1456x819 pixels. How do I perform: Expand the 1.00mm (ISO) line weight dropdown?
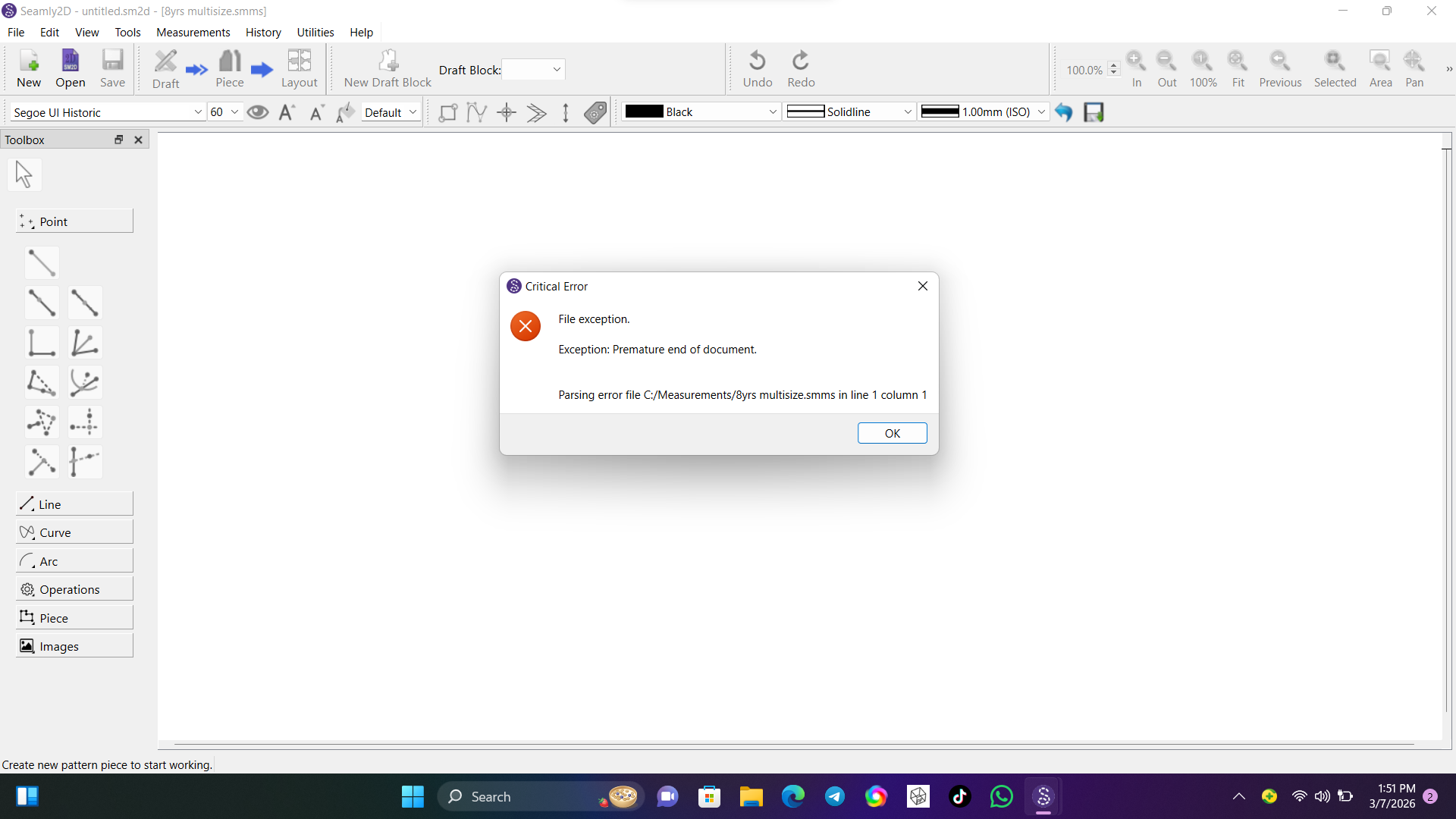(x=1041, y=112)
